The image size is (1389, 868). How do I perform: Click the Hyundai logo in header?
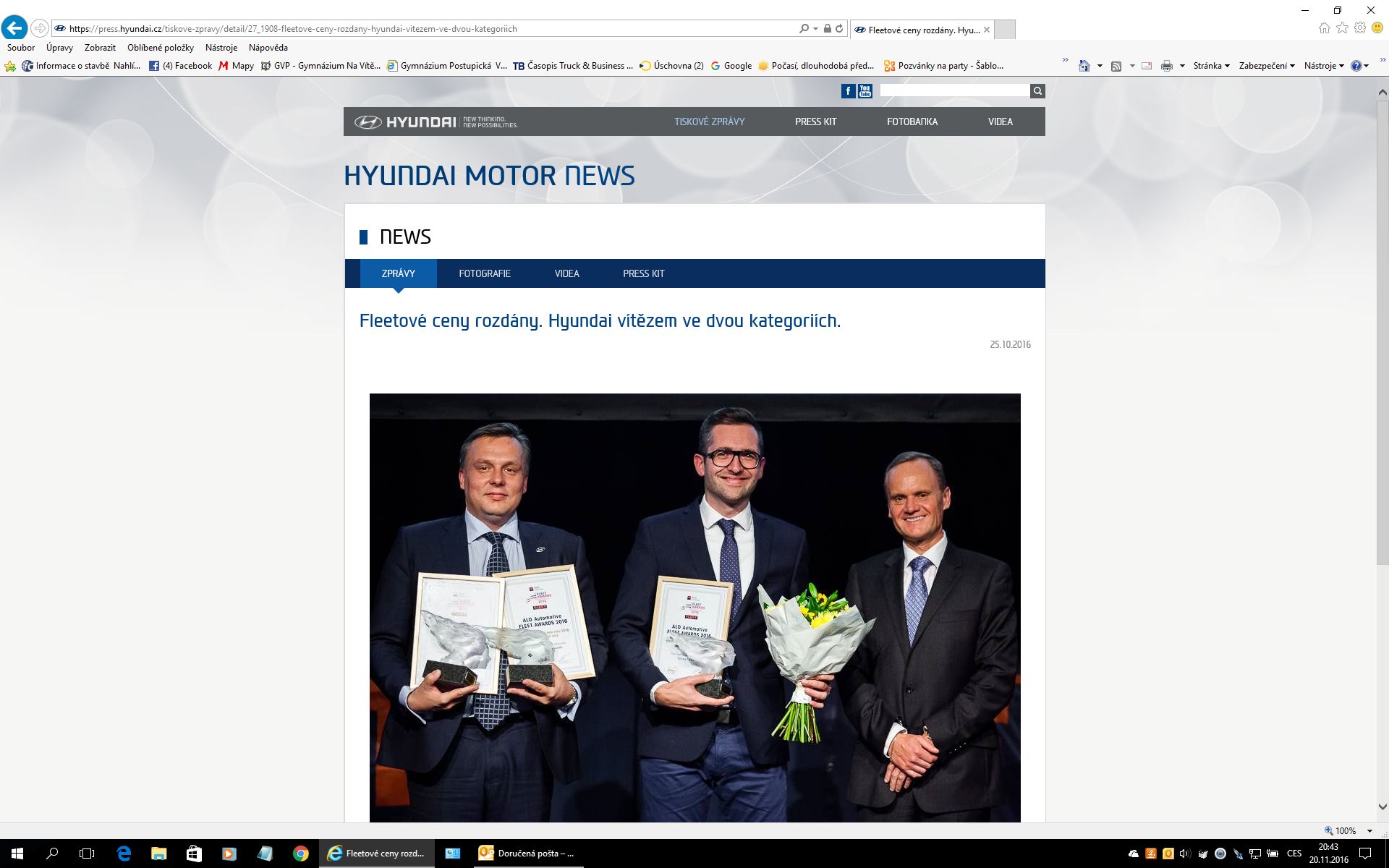(436, 122)
